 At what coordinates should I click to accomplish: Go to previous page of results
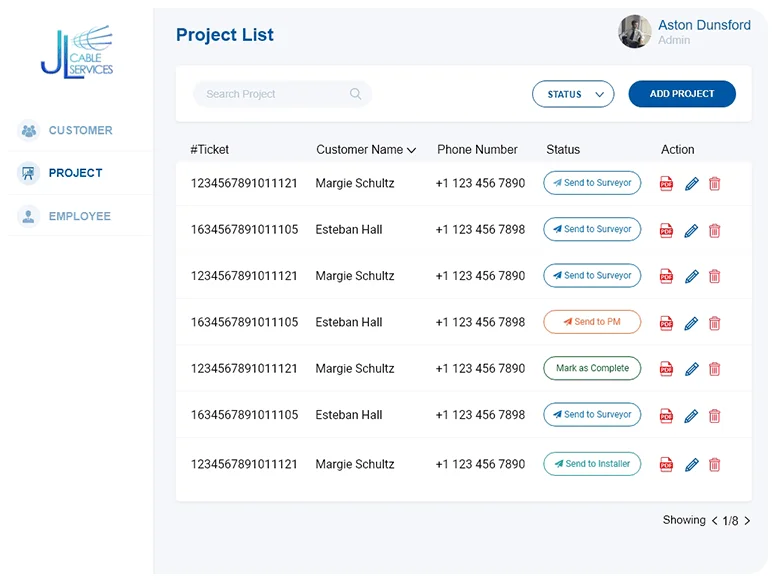(x=714, y=521)
